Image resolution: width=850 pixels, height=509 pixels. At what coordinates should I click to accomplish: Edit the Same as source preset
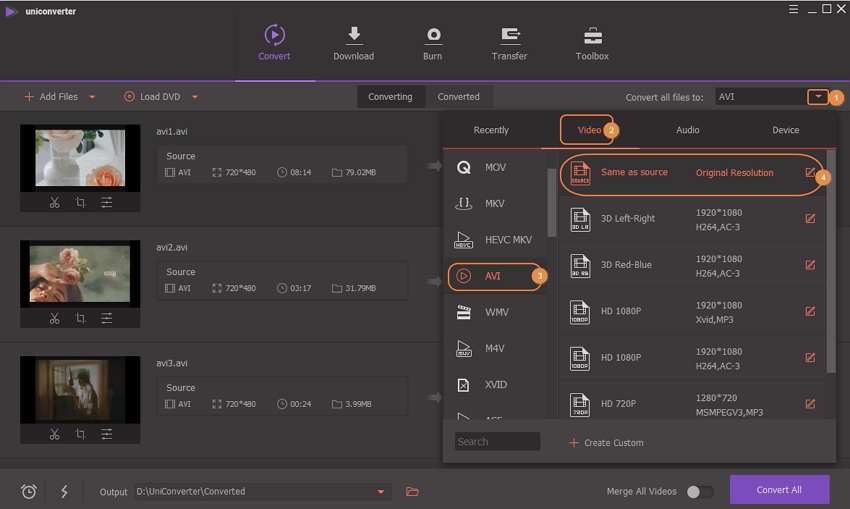tap(810, 173)
